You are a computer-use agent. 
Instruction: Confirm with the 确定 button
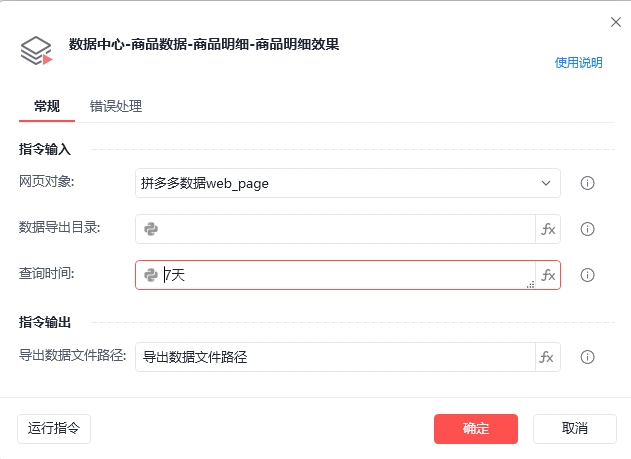pyautogui.click(x=476, y=429)
